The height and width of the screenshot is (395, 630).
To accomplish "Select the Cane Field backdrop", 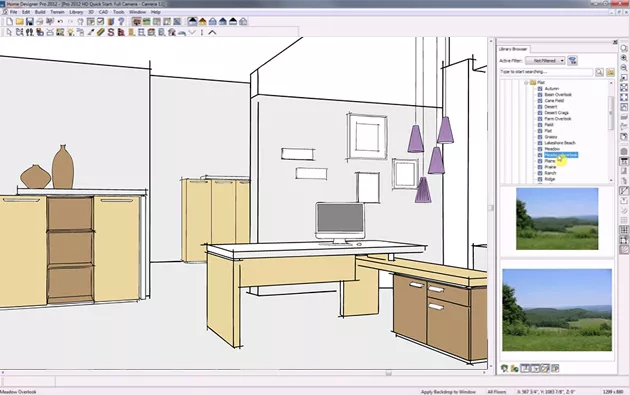I will pos(554,100).
